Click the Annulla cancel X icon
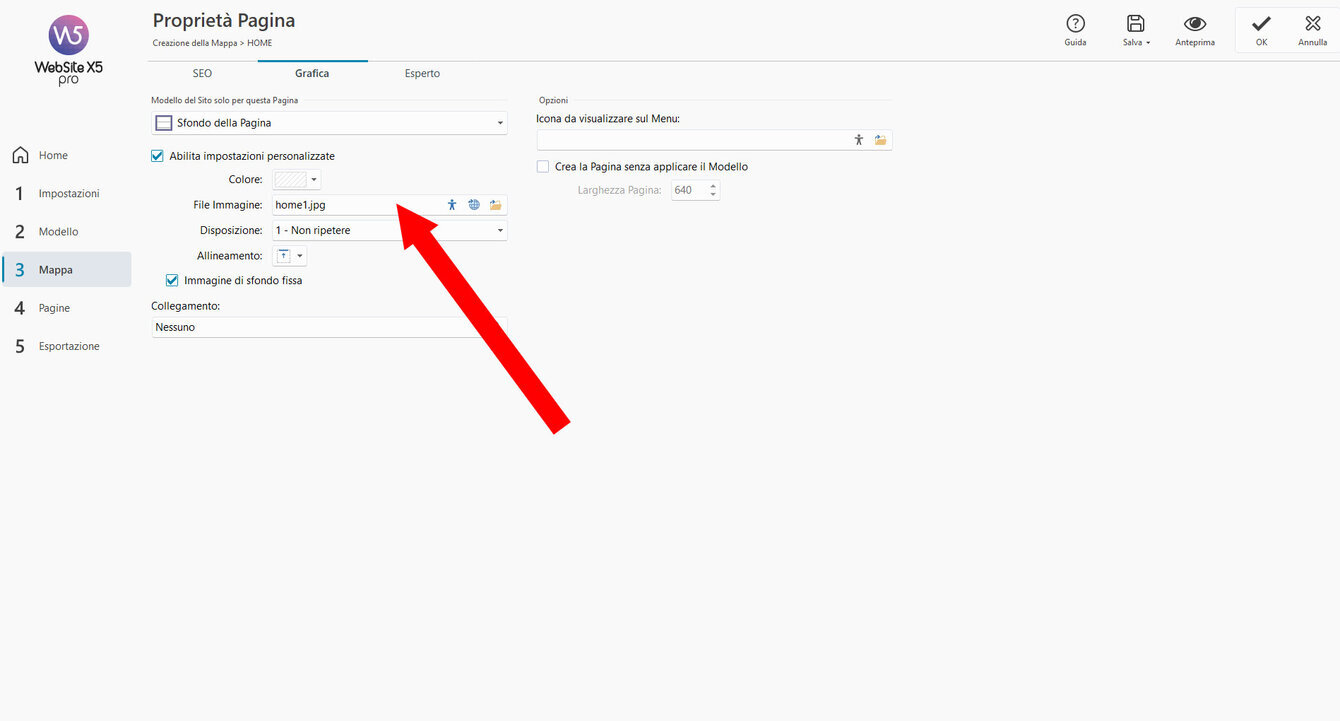Screen dimensions: 1340x721 (x=1312, y=25)
